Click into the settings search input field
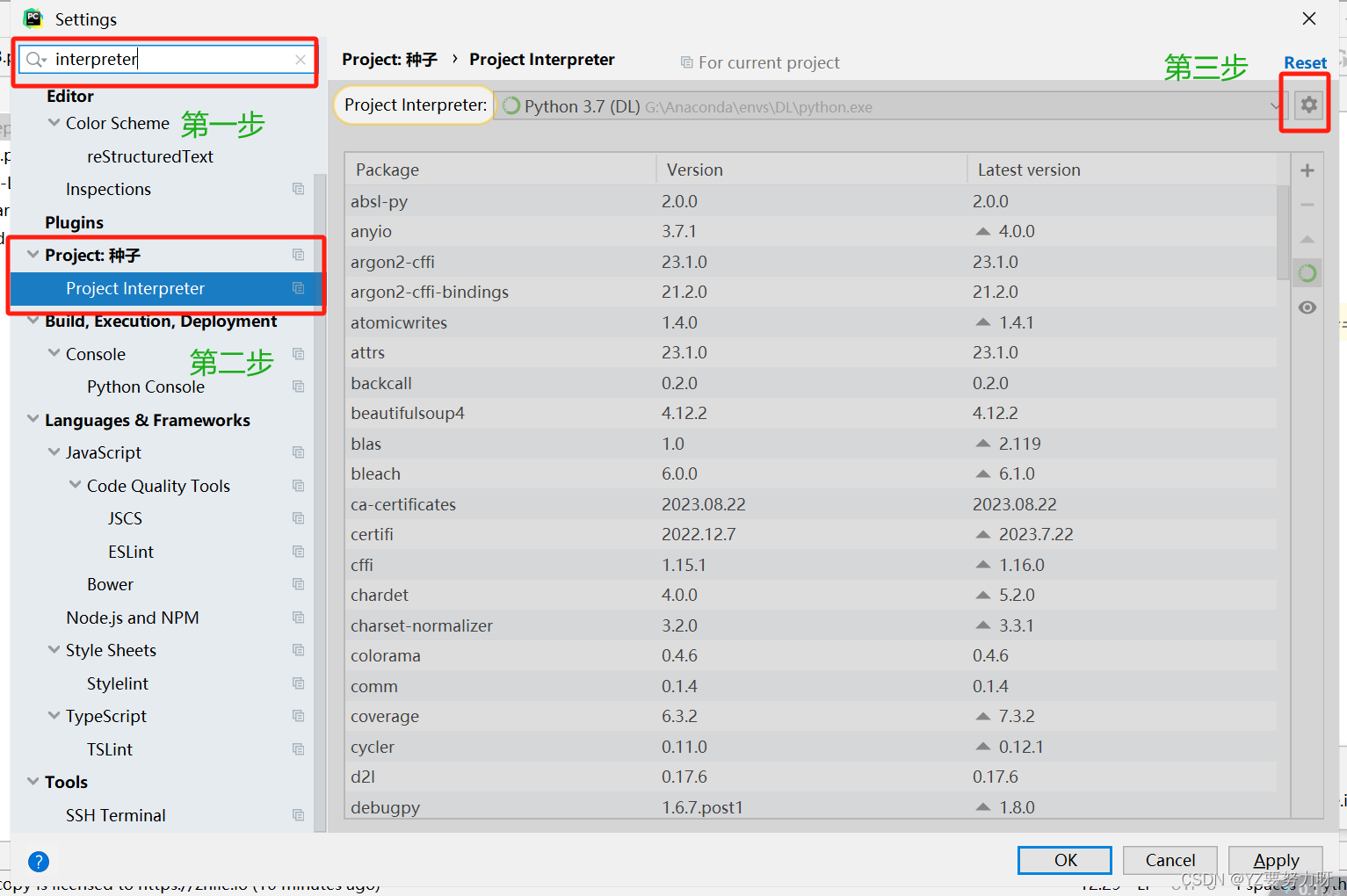 point(167,60)
